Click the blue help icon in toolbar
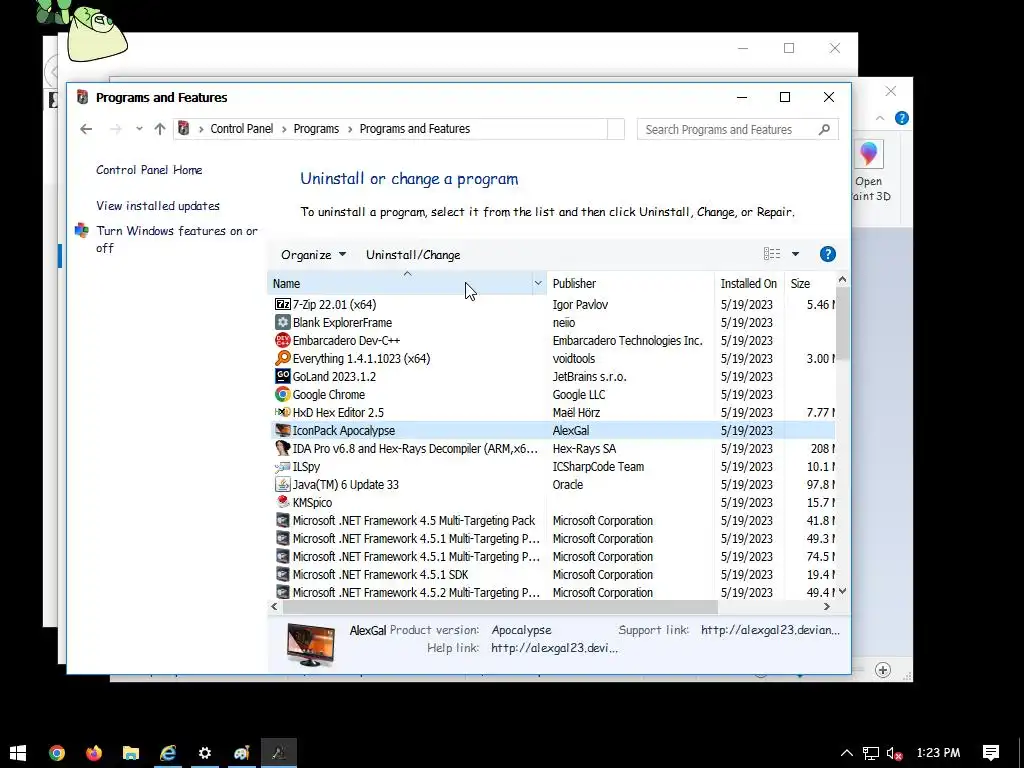1024x768 pixels. 827,254
